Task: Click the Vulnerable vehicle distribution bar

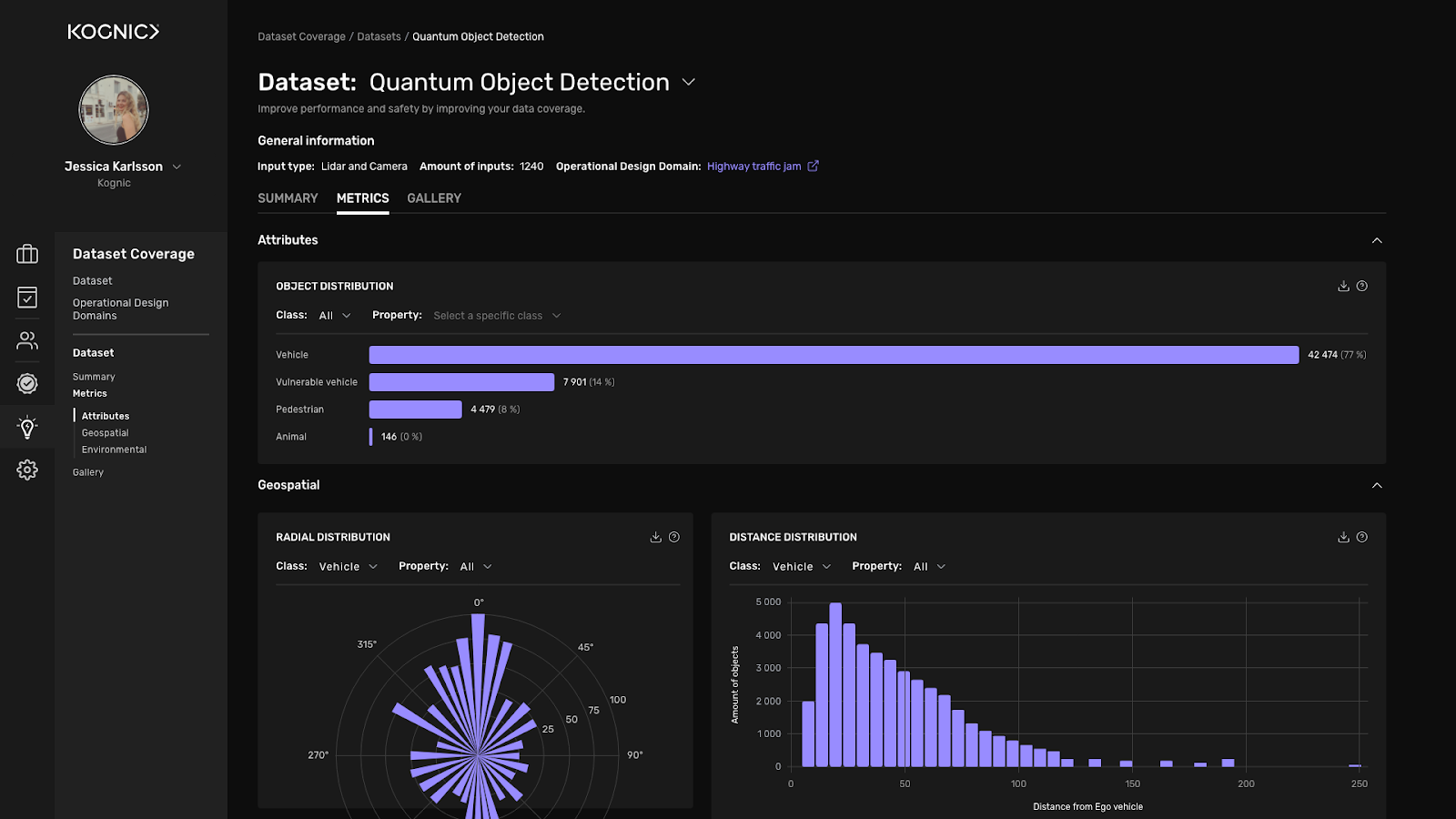Action: pos(461,382)
